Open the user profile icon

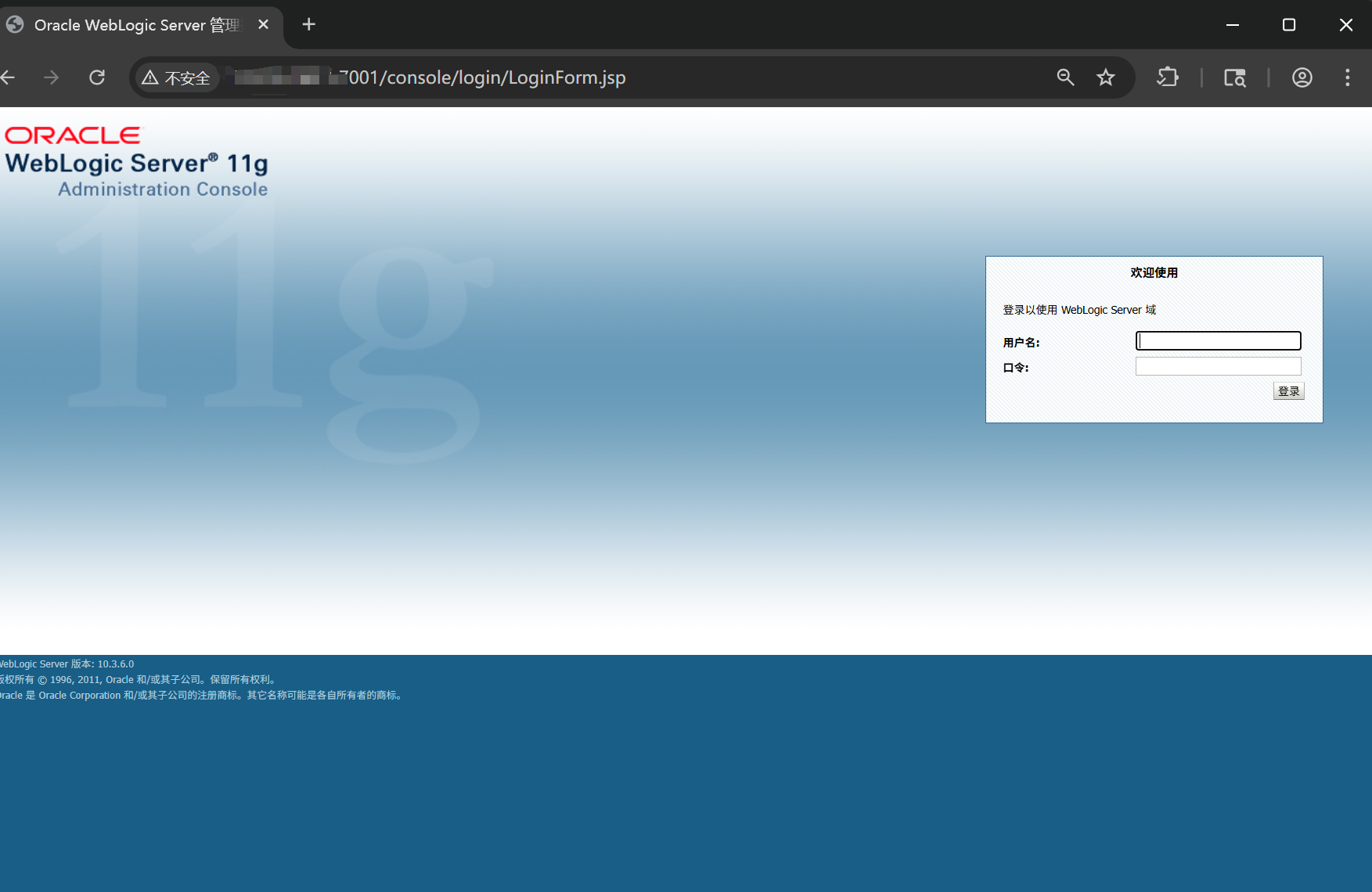1302,77
